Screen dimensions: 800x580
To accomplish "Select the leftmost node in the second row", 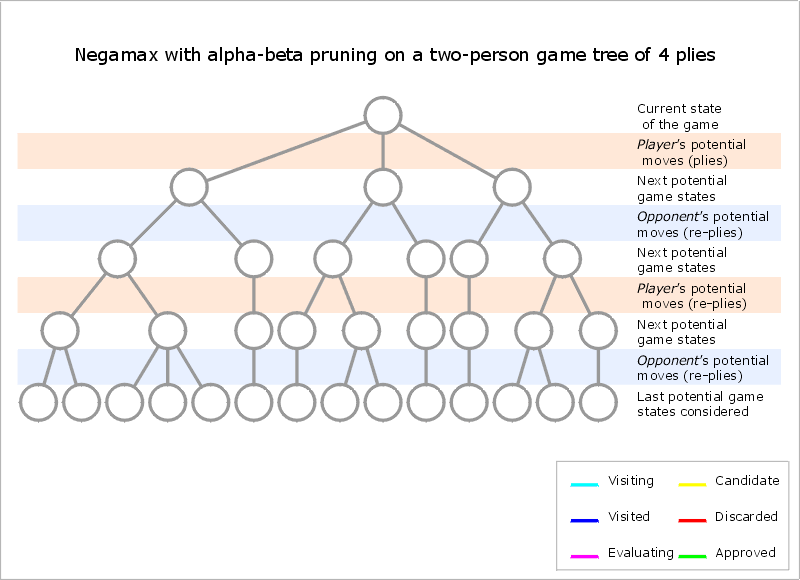I will point(188,187).
